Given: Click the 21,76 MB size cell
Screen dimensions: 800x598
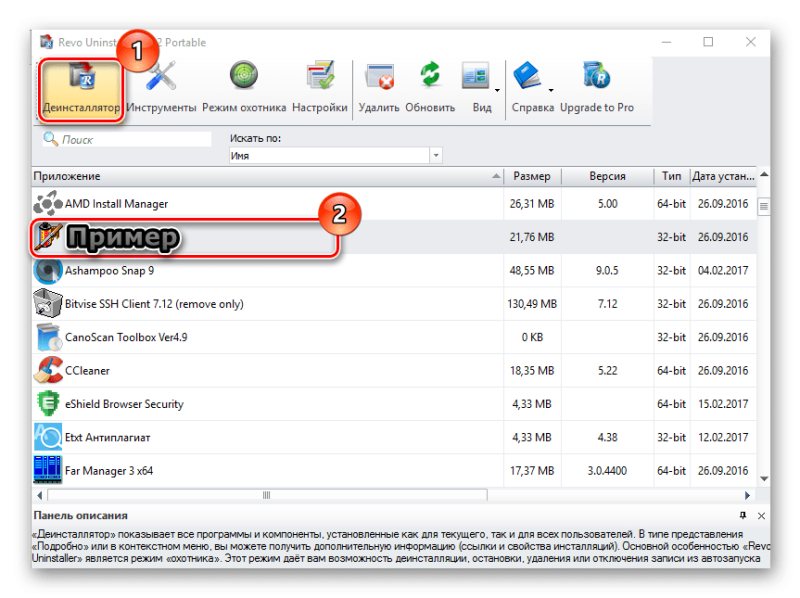Looking at the screenshot, I should coord(532,237).
